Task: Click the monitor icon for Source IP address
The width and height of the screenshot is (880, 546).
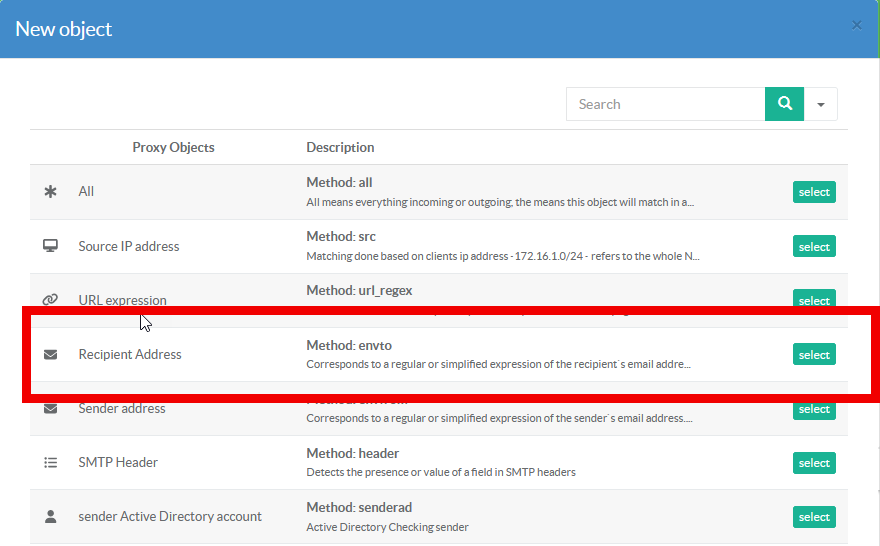Action: coord(51,246)
